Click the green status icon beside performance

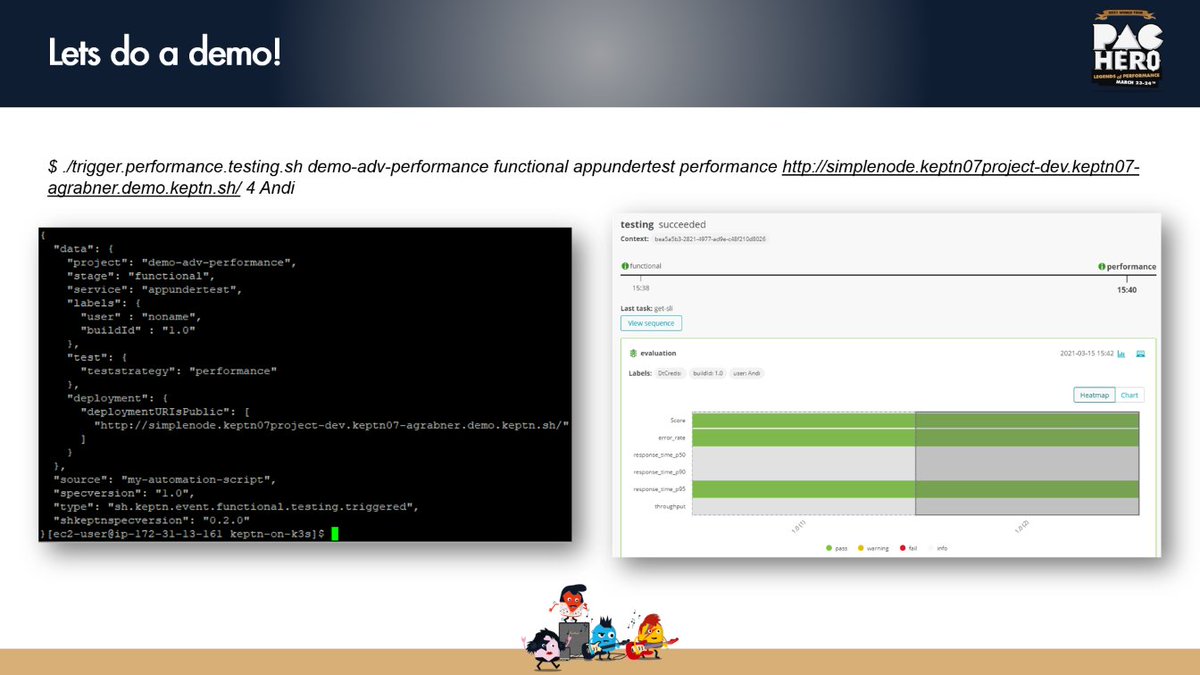coord(1102,267)
